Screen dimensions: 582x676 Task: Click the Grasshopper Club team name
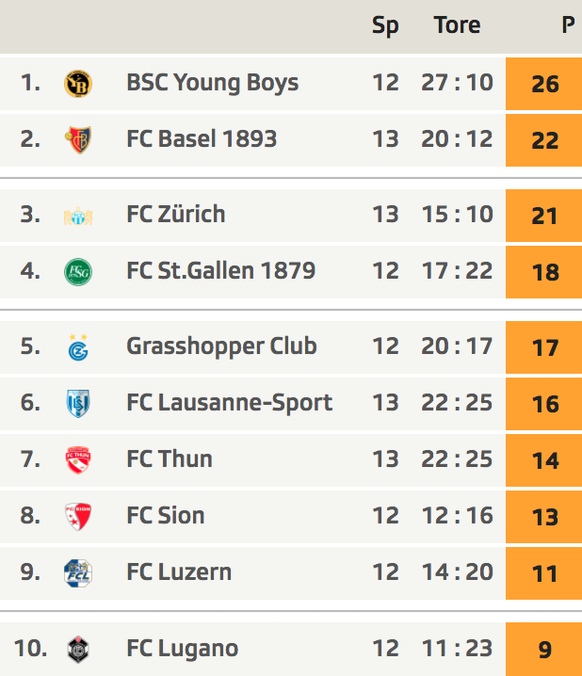[222, 346]
